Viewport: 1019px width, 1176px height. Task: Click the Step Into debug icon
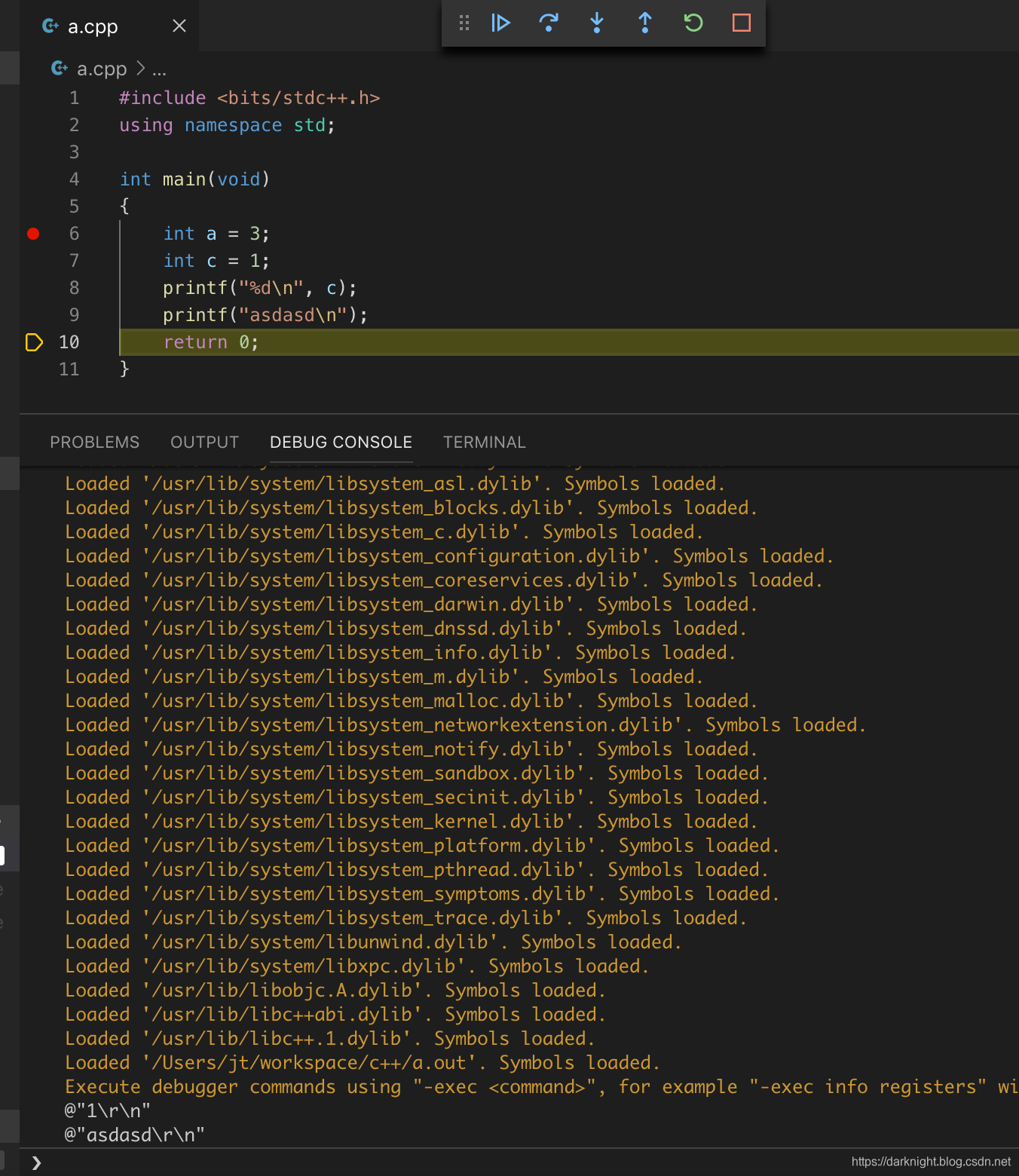pyautogui.click(x=597, y=23)
